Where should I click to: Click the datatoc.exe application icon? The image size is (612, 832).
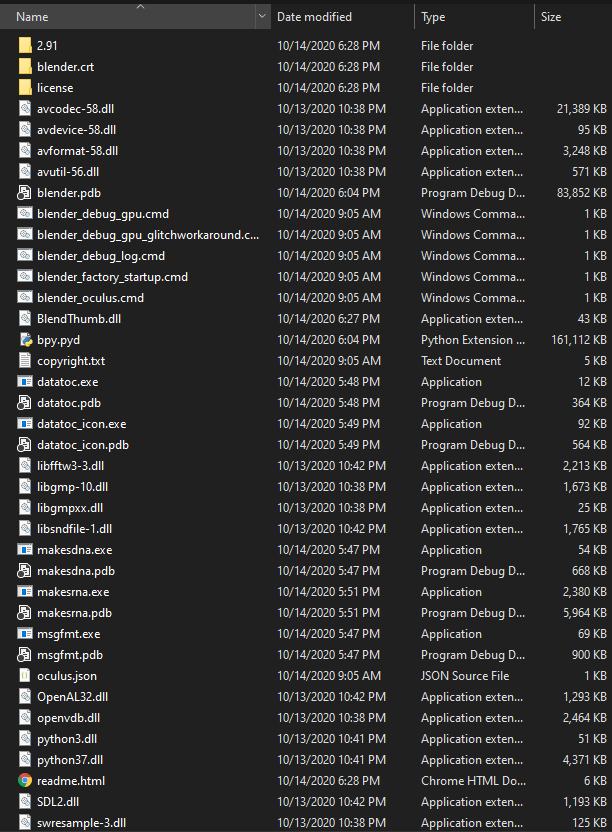(25, 382)
